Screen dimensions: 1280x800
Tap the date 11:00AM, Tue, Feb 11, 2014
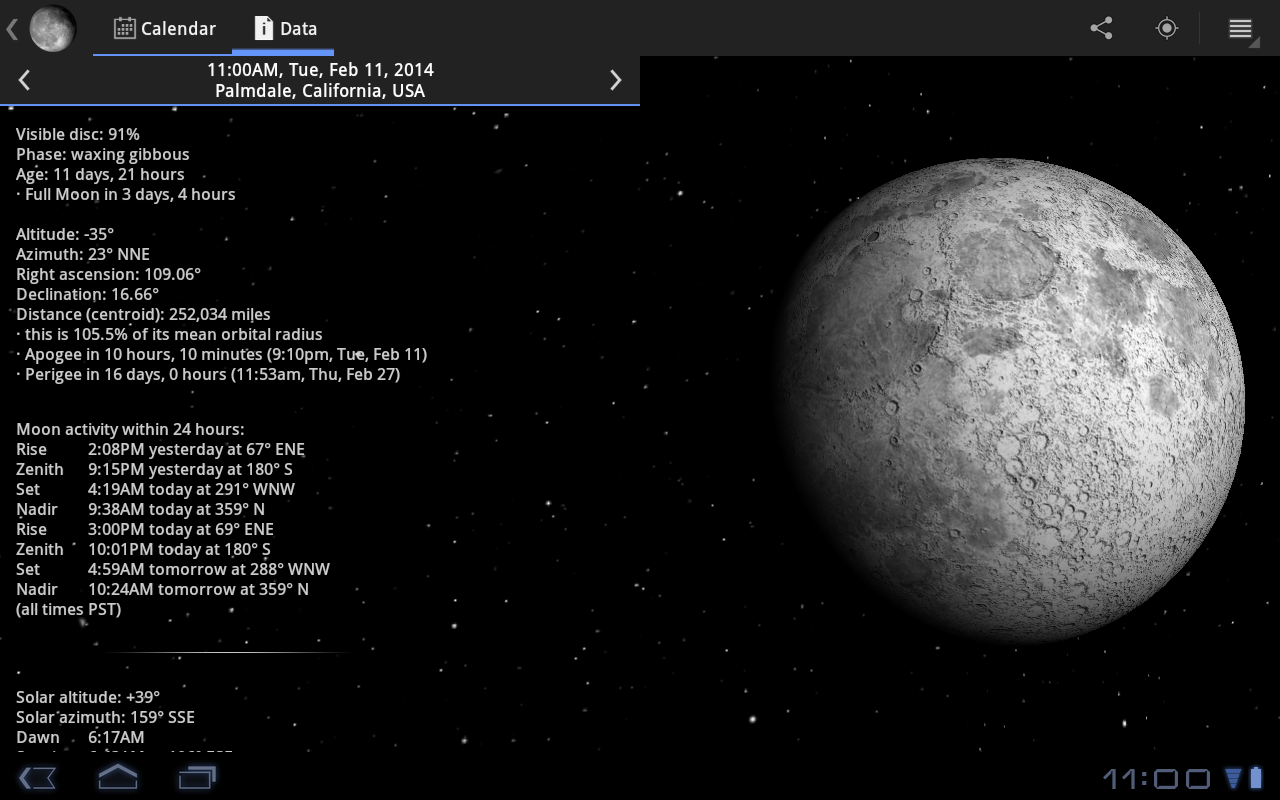pos(320,70)
